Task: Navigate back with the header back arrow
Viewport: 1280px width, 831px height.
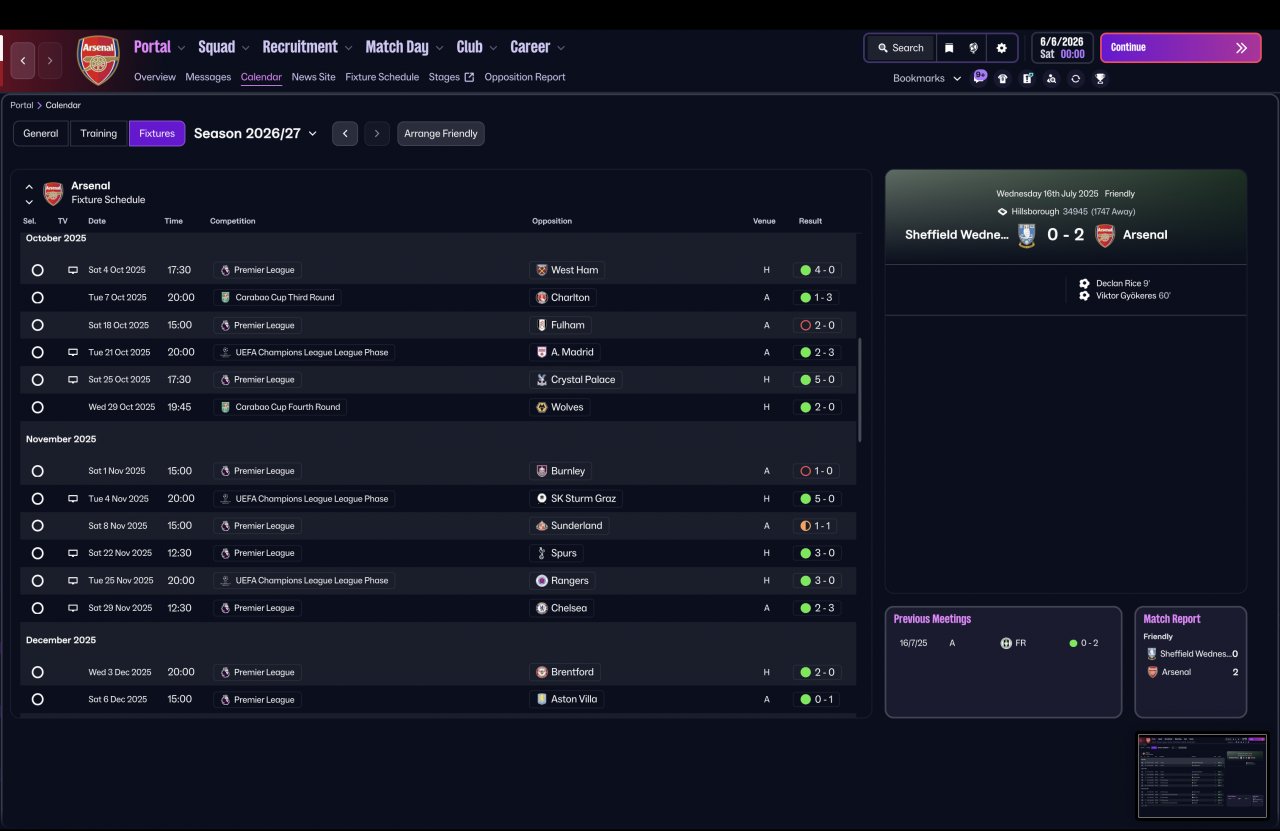Action: [23, 61]
